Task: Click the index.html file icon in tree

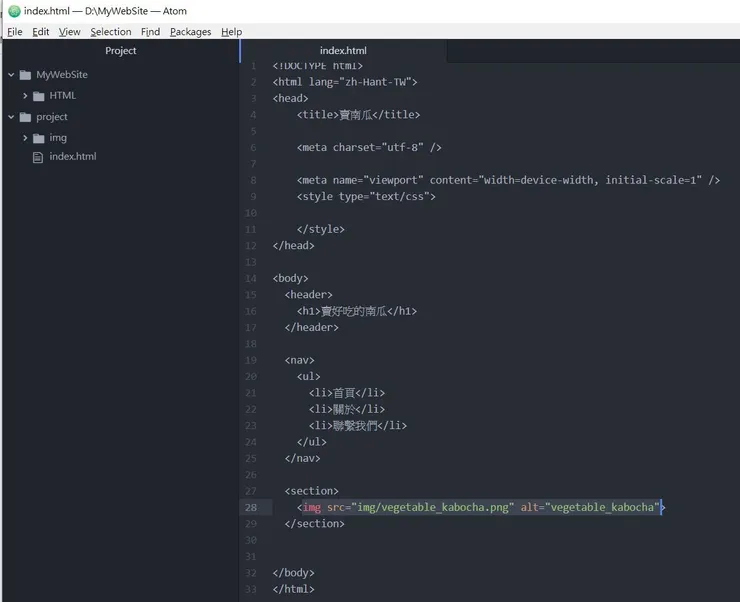Action: click(x=38, y=157)
